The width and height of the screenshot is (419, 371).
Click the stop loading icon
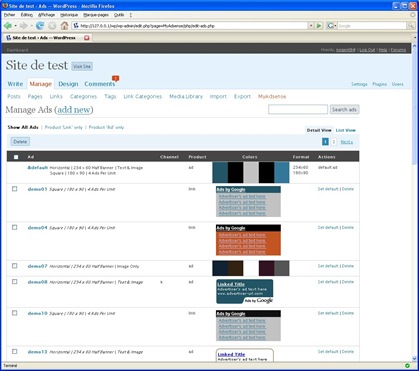click(52, 26)
